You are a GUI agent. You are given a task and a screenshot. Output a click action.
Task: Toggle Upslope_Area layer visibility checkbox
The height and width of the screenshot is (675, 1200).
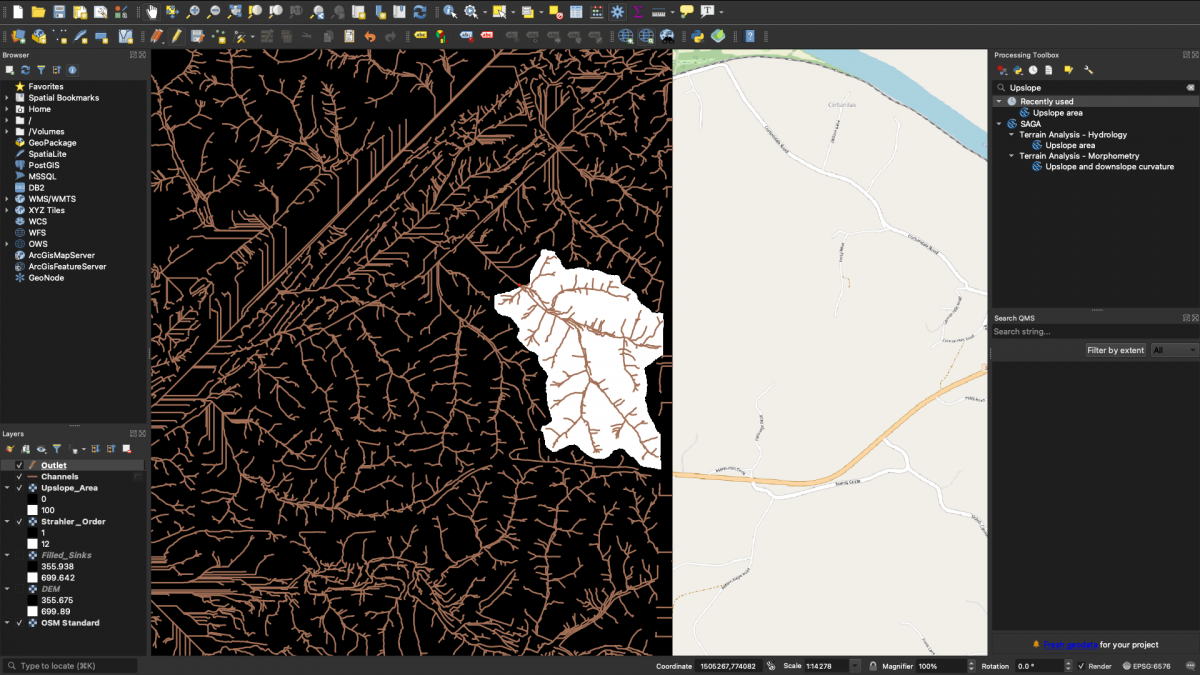point(19,488)
